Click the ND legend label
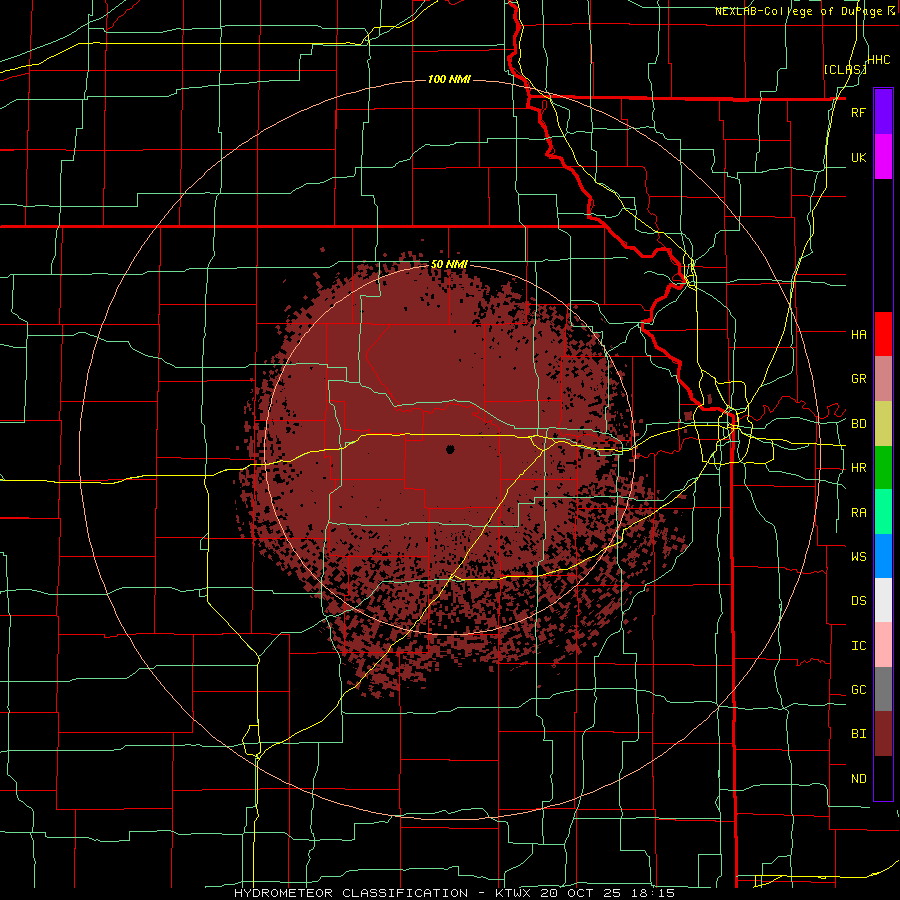This screenshot has height=900, width=900. point(858,779)
